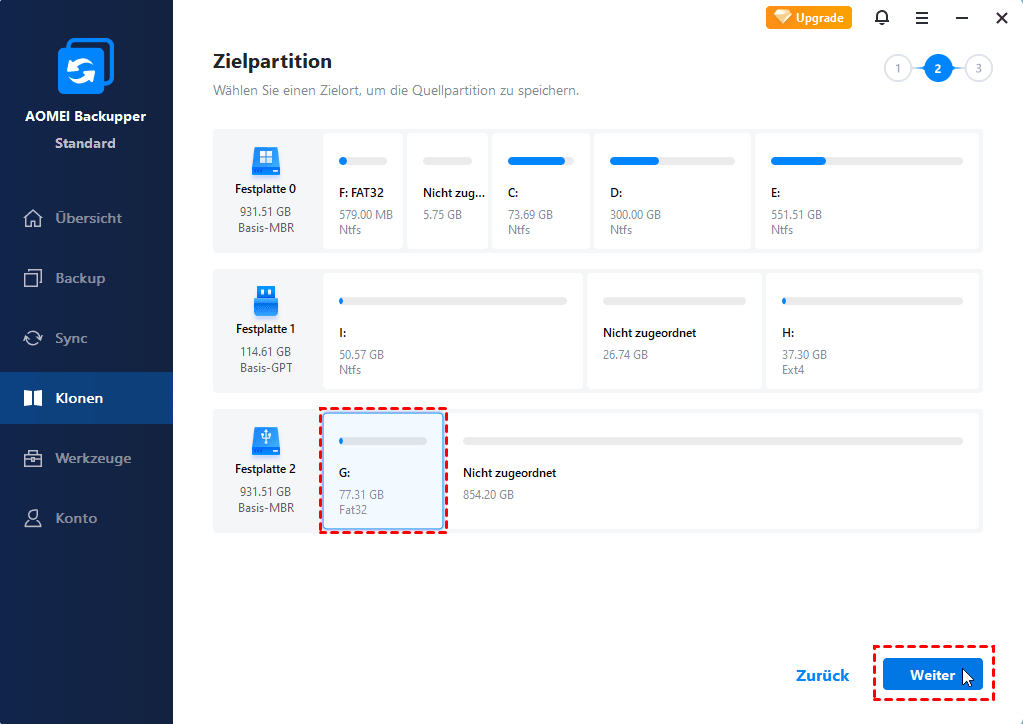Click the Konto user icon
Screen dimensions: 1023x724
click(33, 519)
